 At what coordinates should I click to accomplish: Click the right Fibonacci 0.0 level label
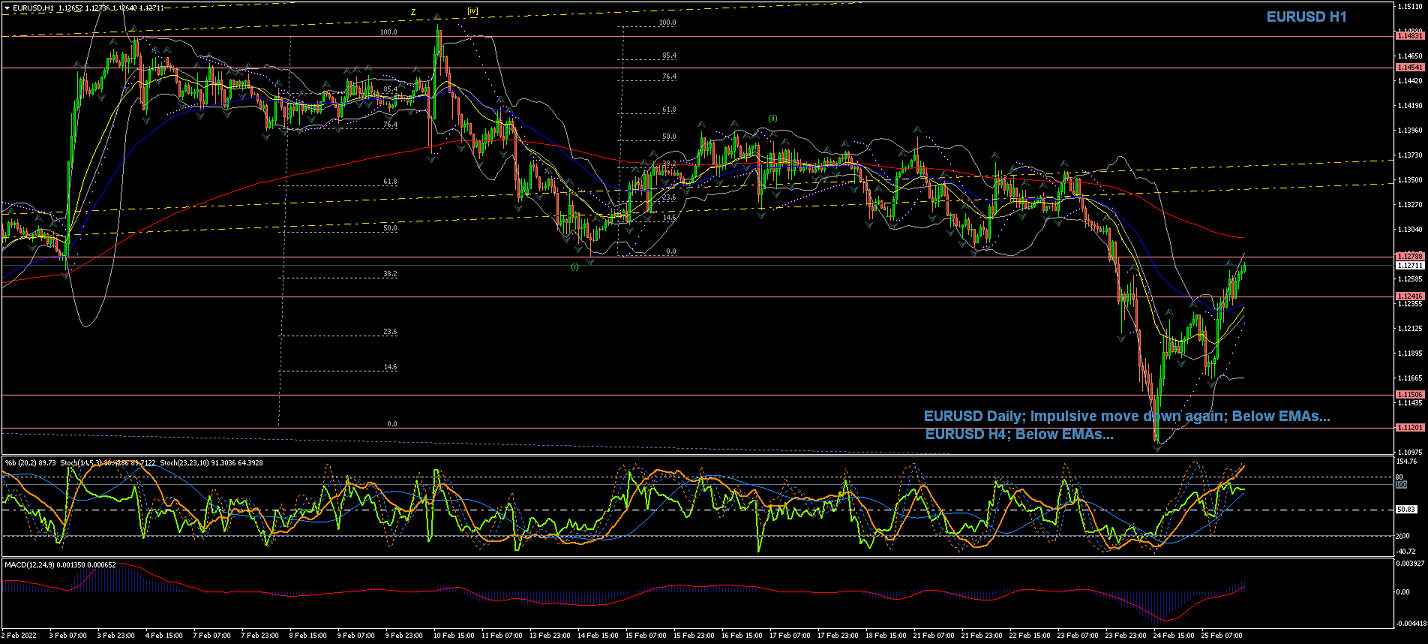[672, 252]
